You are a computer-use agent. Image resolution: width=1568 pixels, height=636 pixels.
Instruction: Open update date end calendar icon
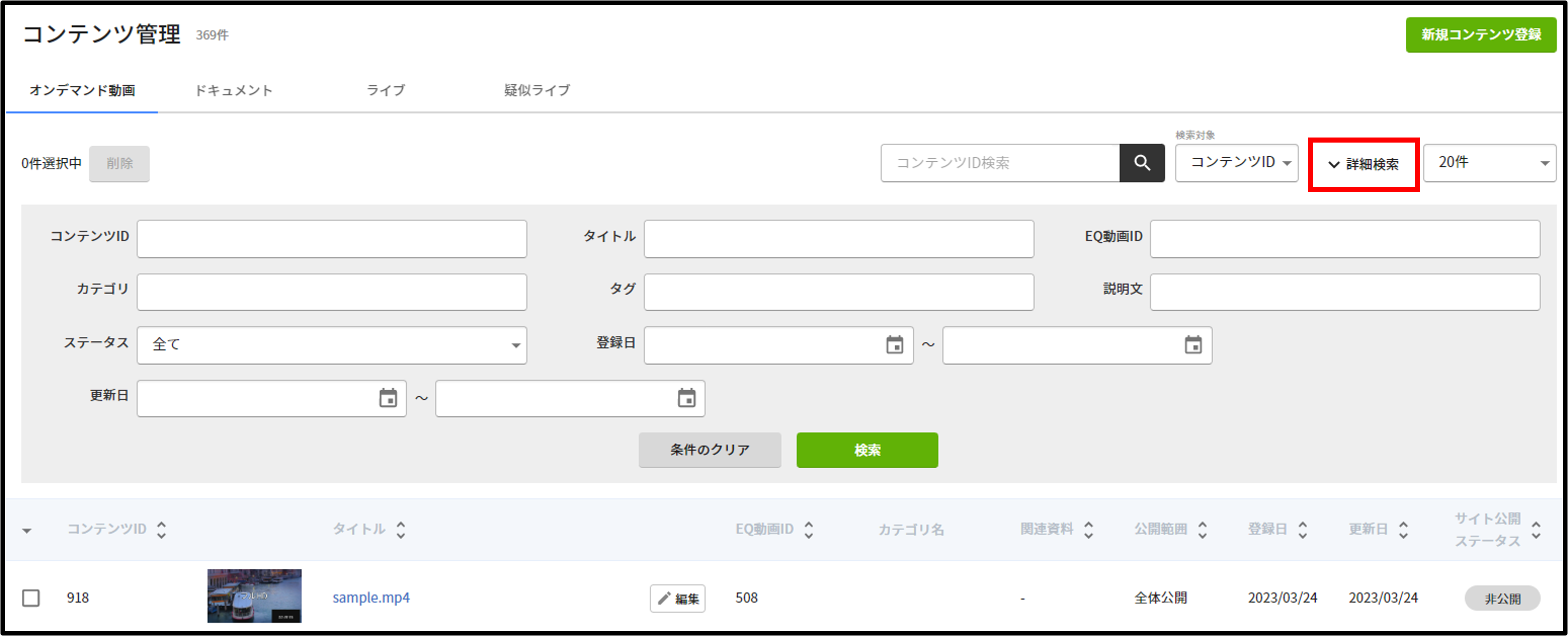click(686, 398)
